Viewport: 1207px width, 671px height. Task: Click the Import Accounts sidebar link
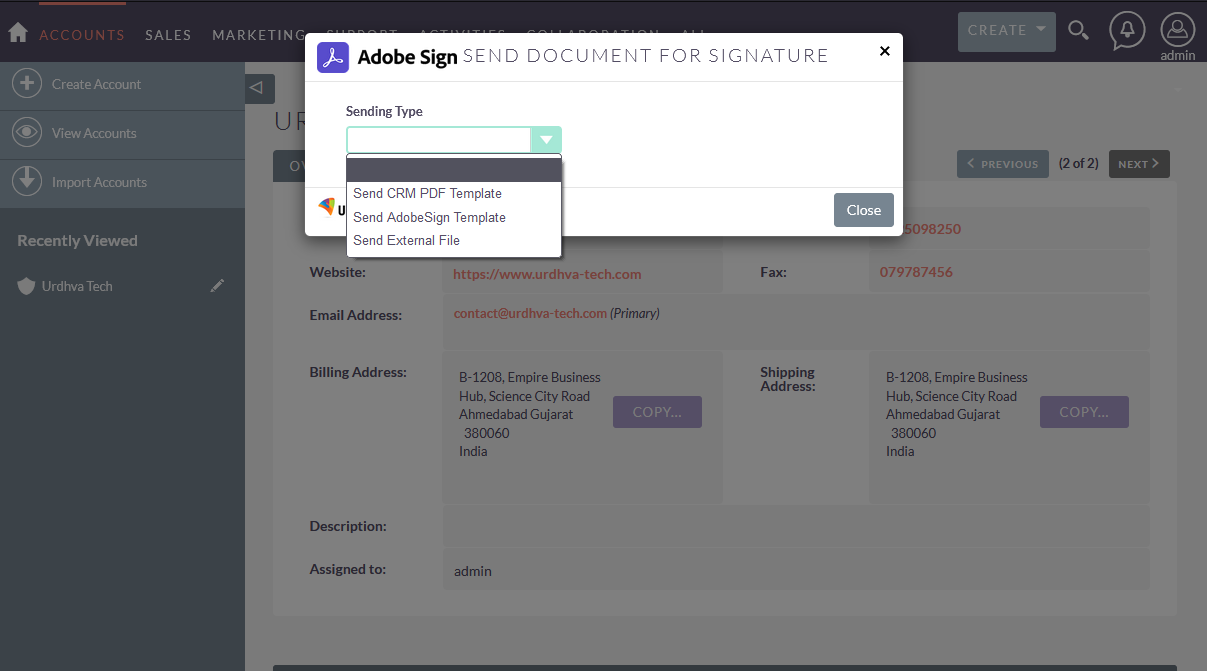pyautogui.click(x=99, y=182)
